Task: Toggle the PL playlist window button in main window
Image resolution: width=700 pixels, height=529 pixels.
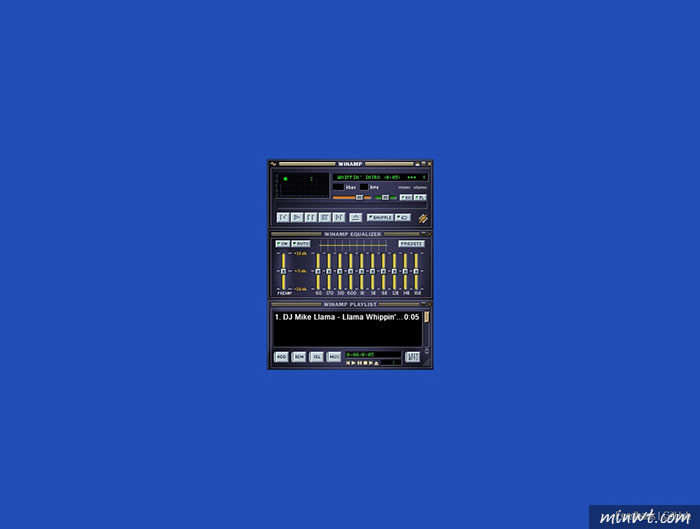Action: tap(420, 197)
